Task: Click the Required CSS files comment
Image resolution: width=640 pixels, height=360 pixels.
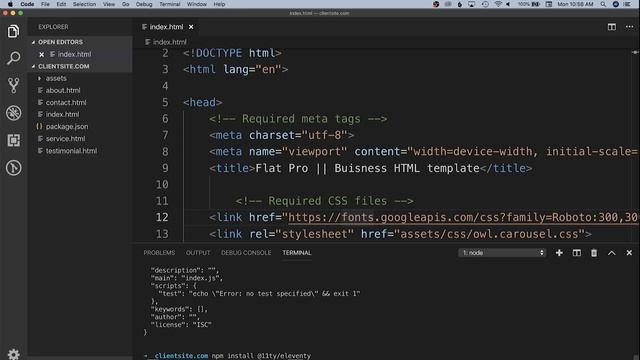Action: click(x=324, y=201)
